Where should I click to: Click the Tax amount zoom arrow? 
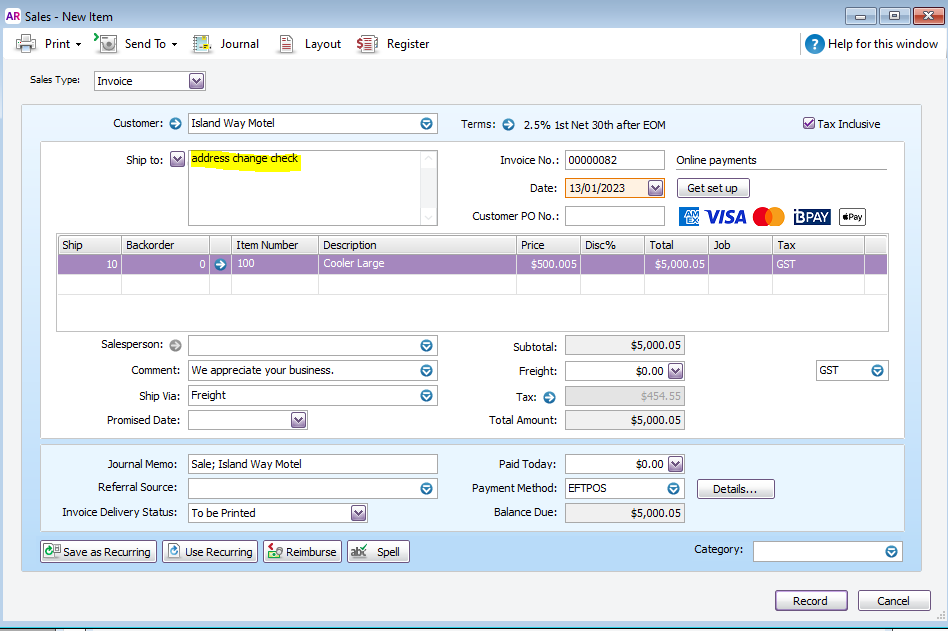click(549, 397)
